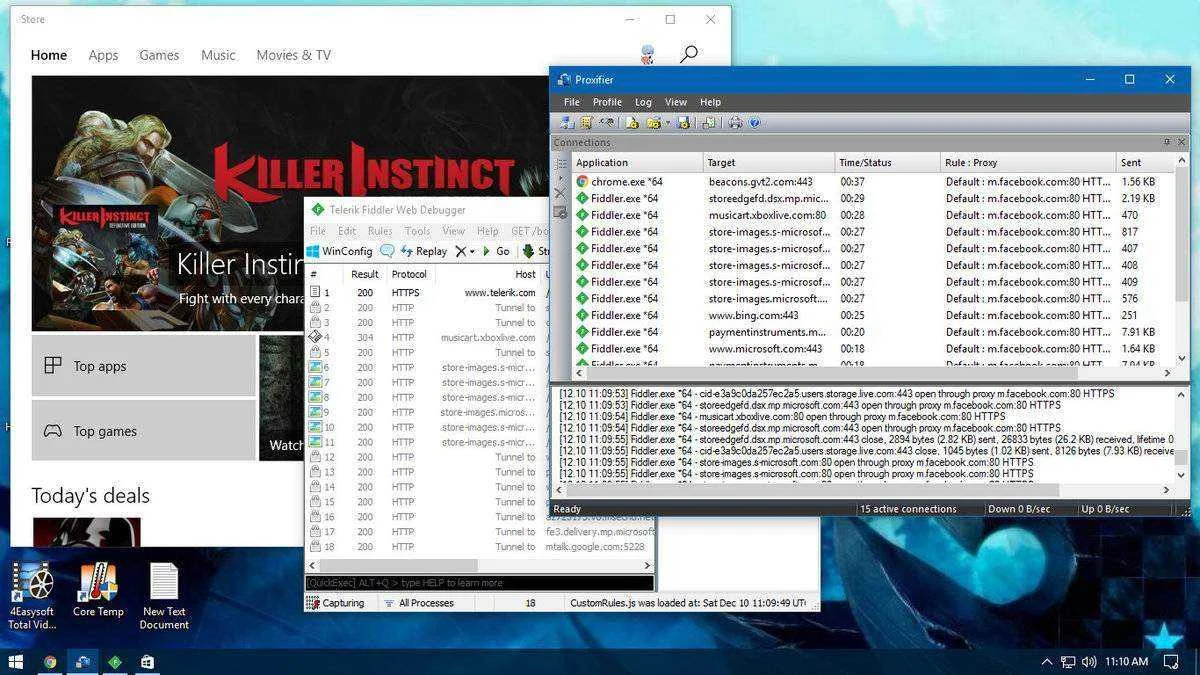The height and width of the screenshot is (675, 1200).
Task: Click the Go button in Fiddler toolbar
Action: click(x=496, y=251)
